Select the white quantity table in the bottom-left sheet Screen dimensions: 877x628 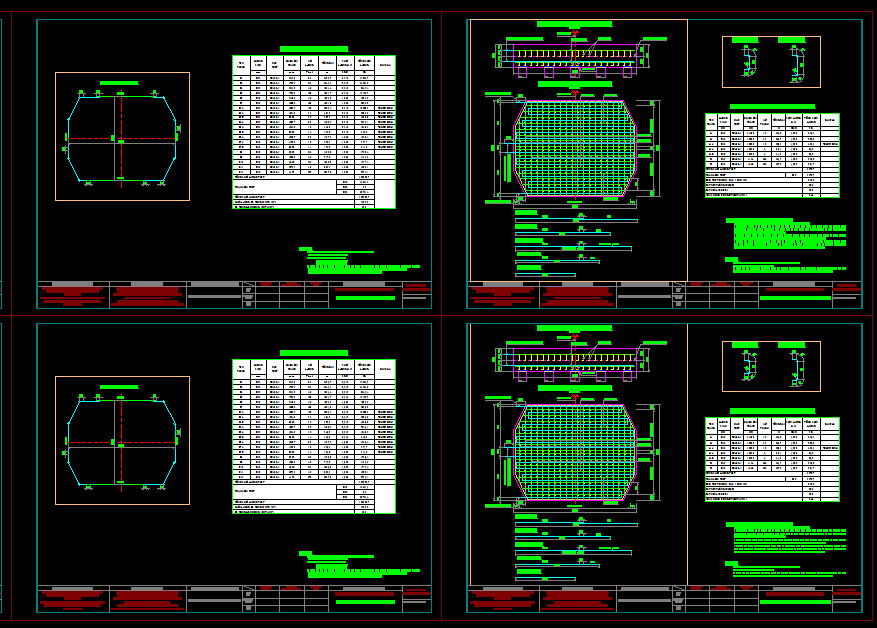pyautogui.click(x=314, y=436)
